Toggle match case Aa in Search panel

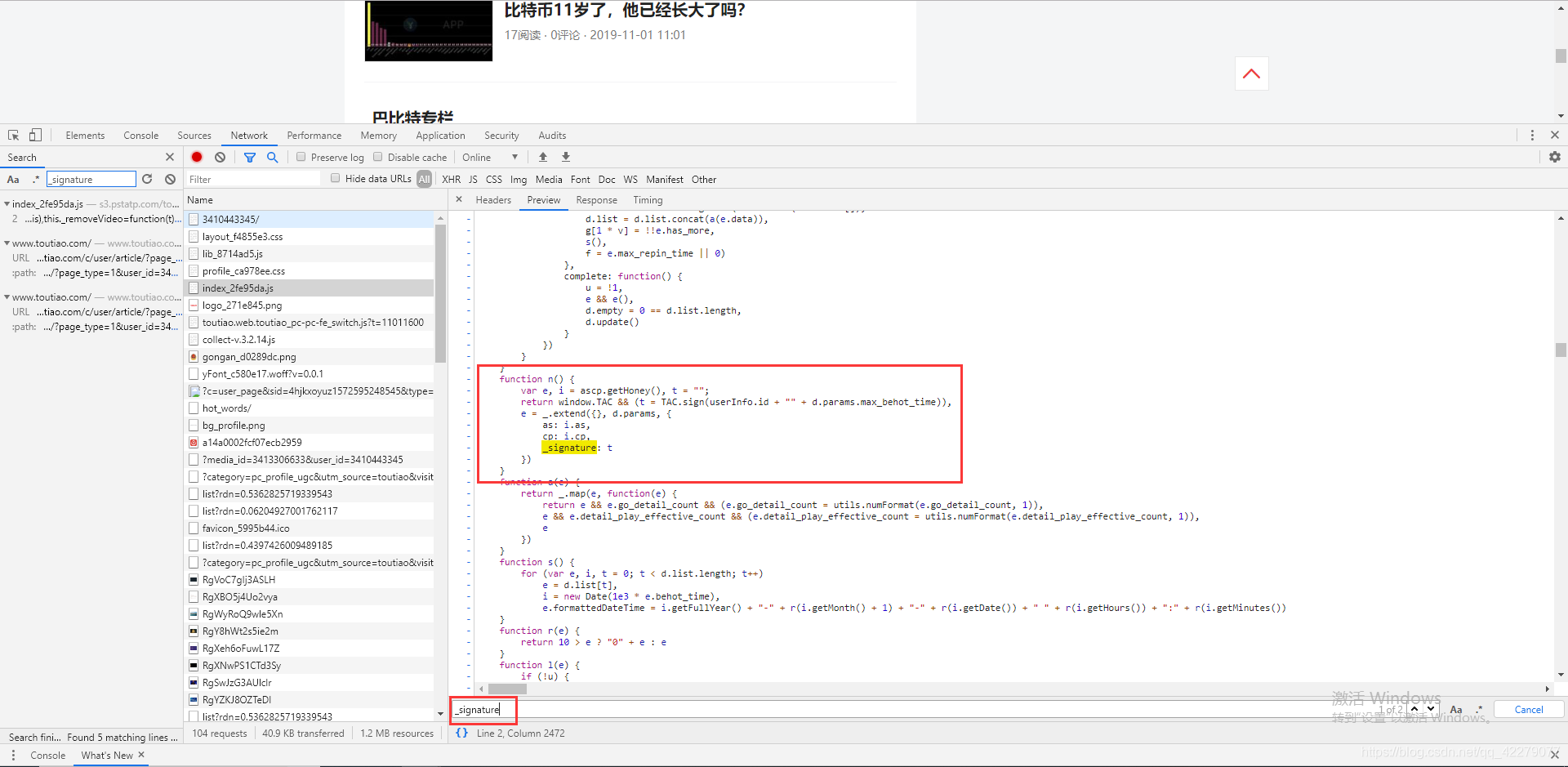coord(13,179)
